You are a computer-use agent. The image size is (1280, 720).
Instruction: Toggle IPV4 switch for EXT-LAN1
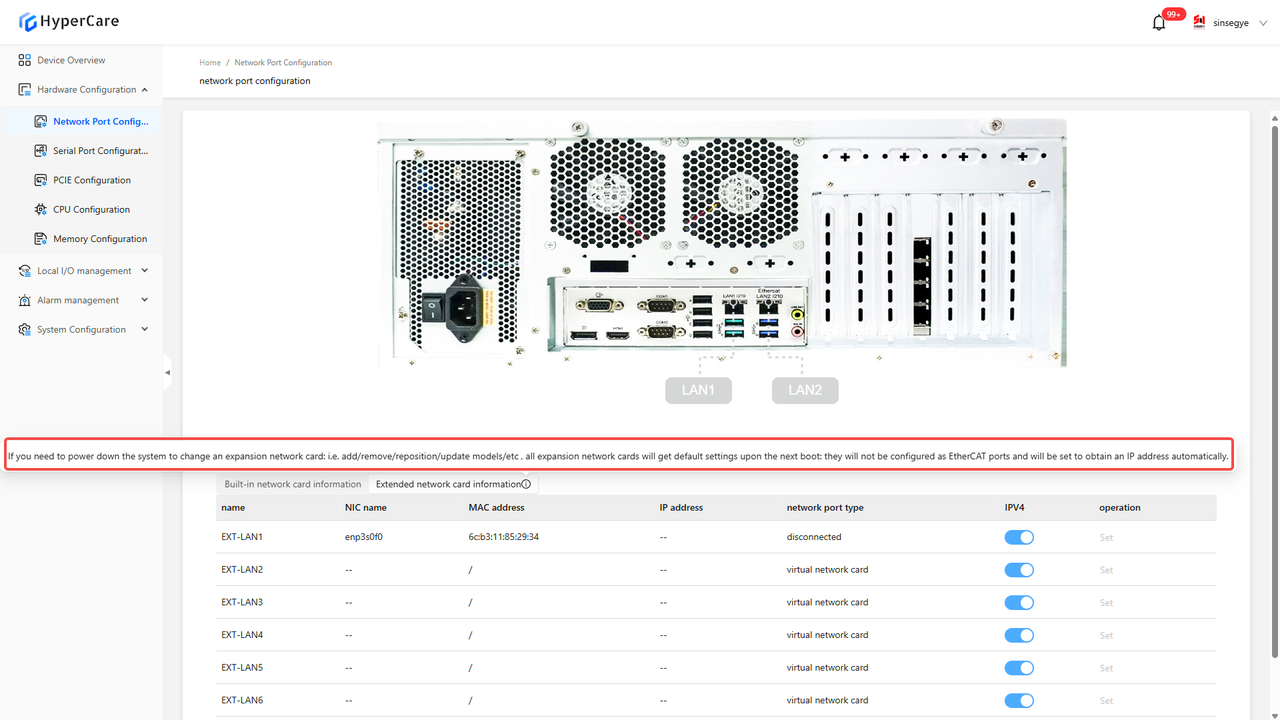point(1018,537)
